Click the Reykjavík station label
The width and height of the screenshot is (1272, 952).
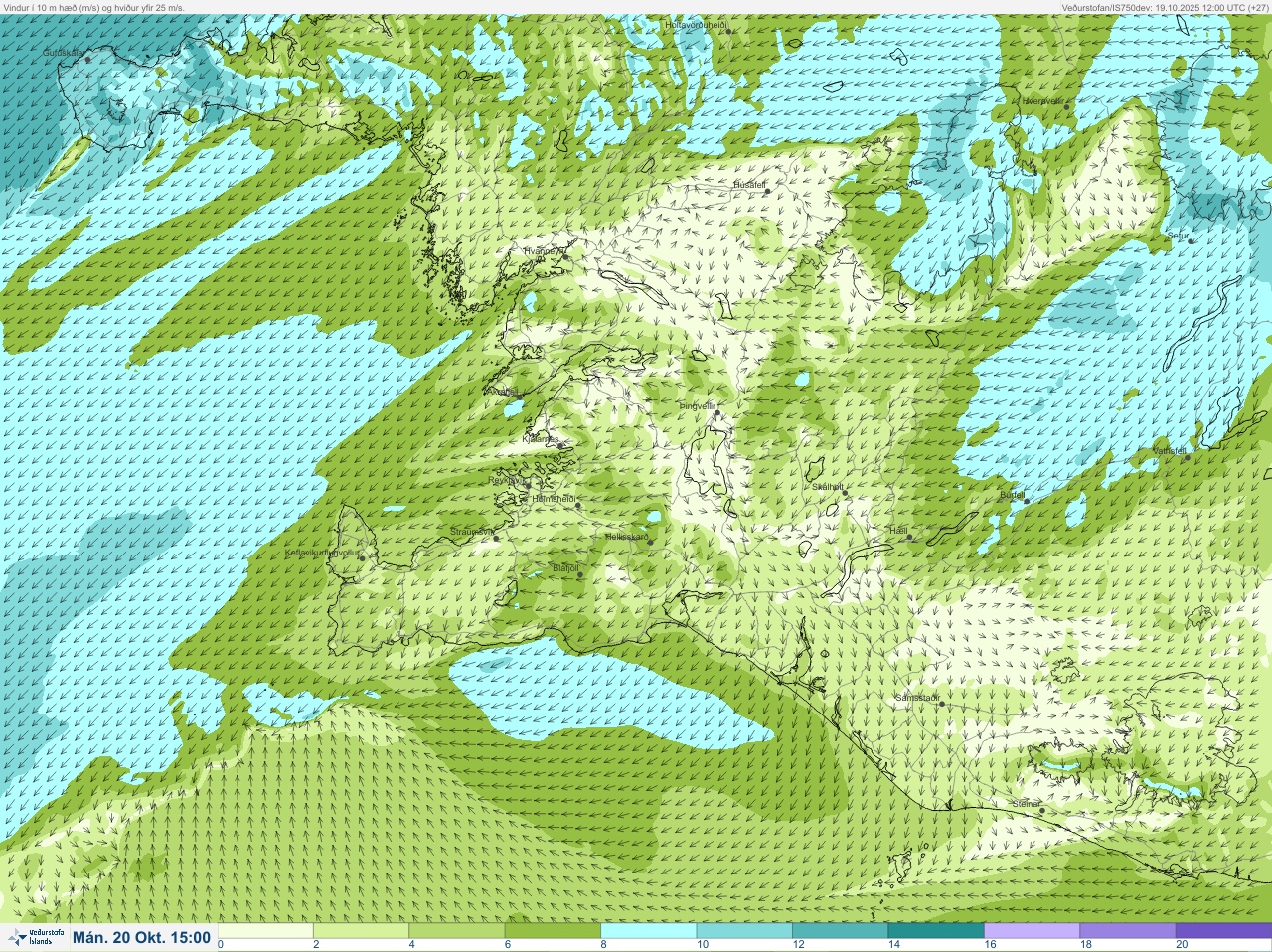click(x=507, y=480)
